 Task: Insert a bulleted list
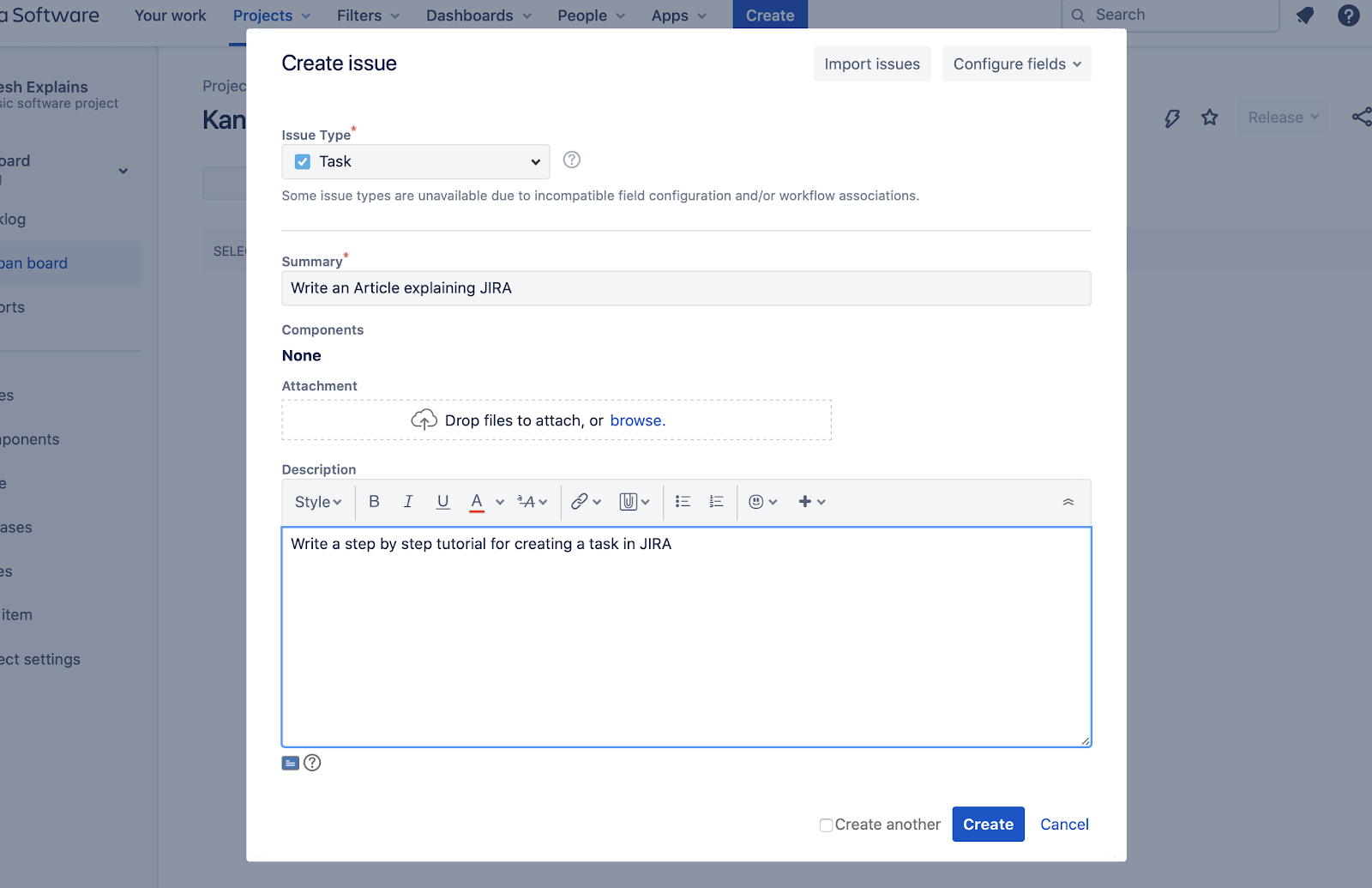coord(683,502)
